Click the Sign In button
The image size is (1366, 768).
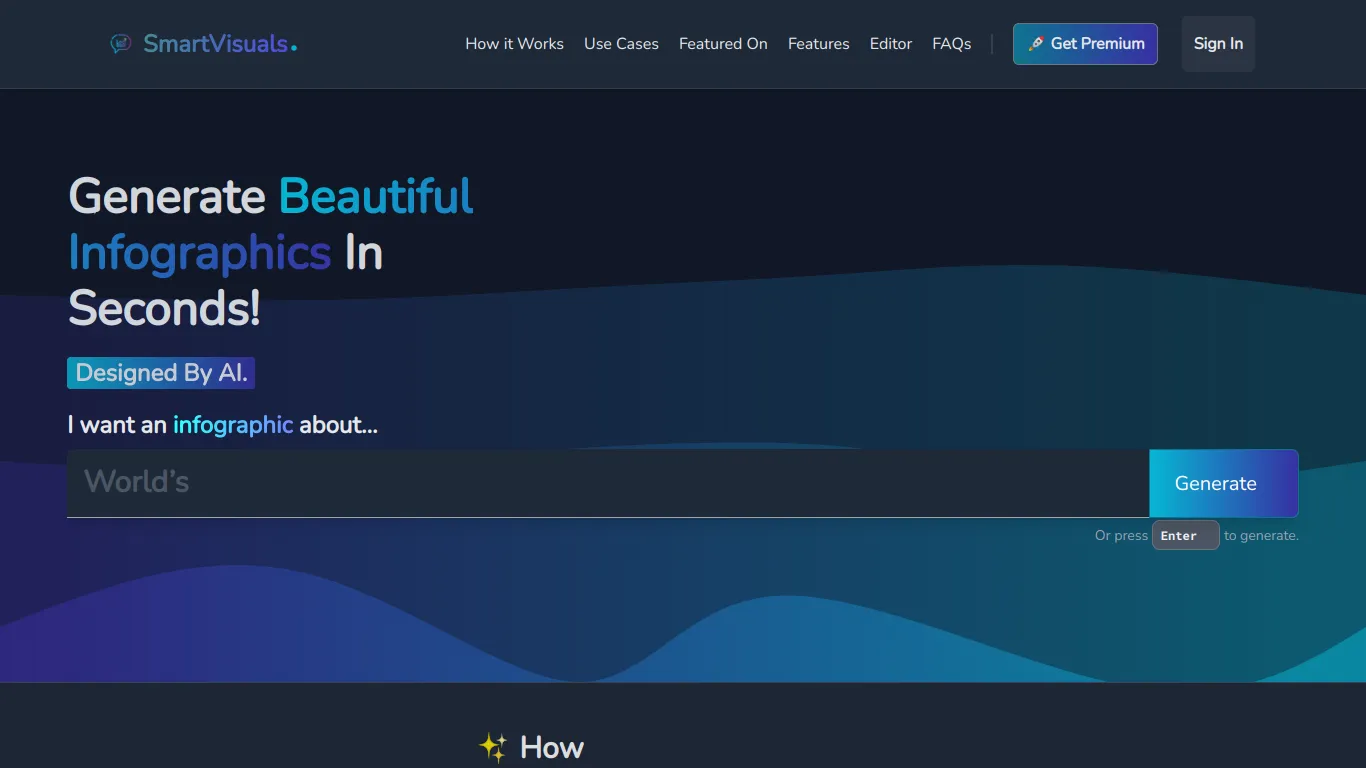(x=1218, y=44)
